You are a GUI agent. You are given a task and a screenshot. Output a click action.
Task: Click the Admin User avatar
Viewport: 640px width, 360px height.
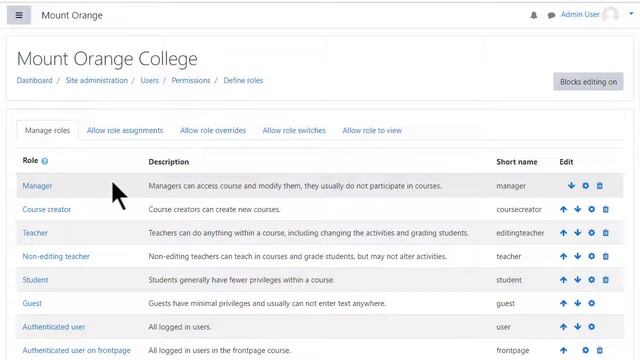[611, 15]
